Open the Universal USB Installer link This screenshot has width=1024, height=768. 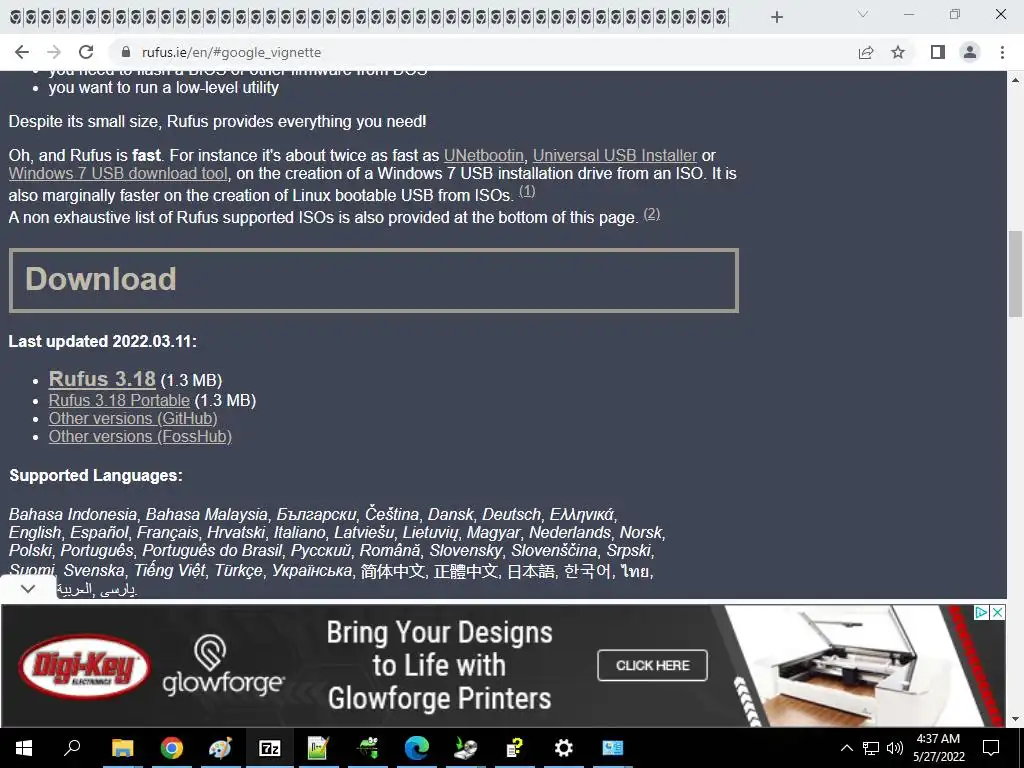pos(615,155)
